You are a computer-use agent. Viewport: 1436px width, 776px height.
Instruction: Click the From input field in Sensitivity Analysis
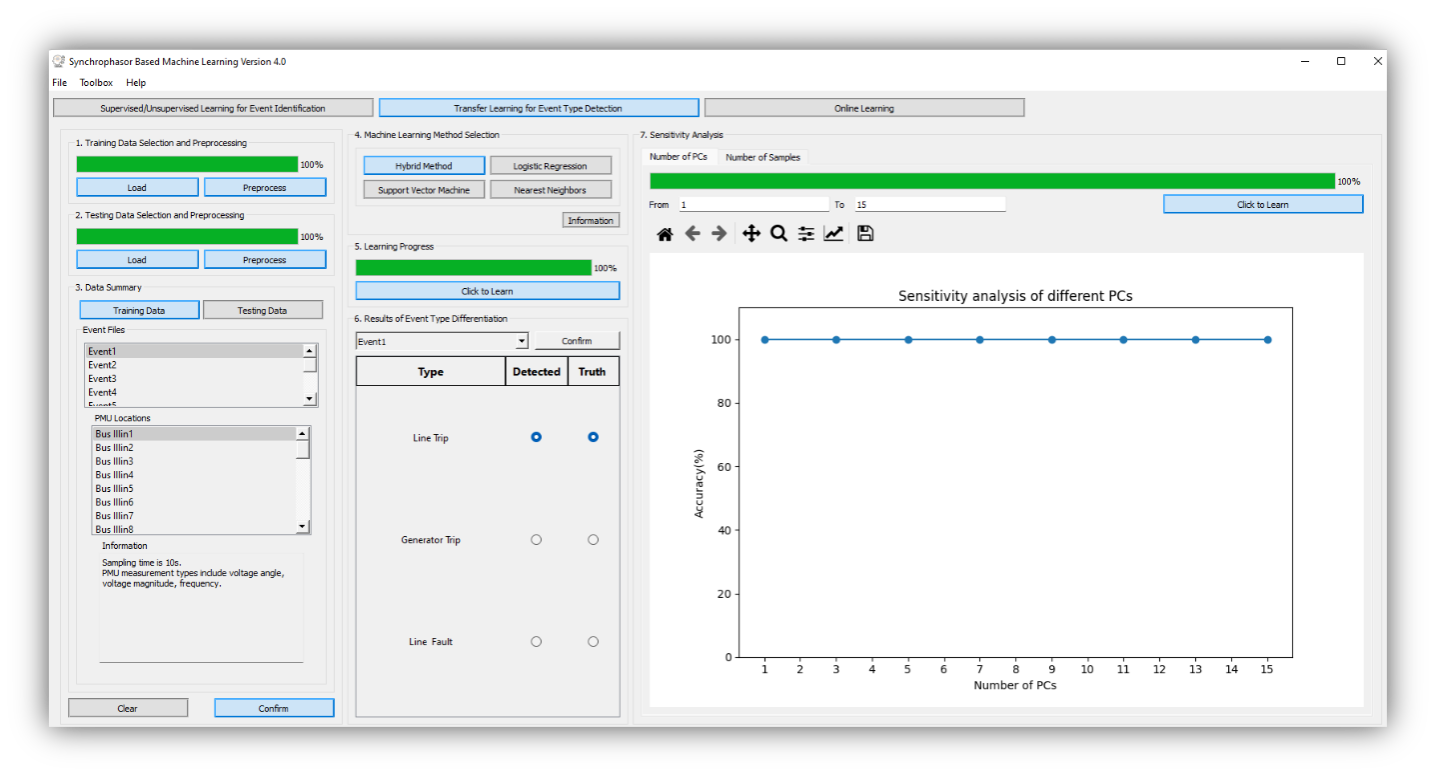(753, 205)
